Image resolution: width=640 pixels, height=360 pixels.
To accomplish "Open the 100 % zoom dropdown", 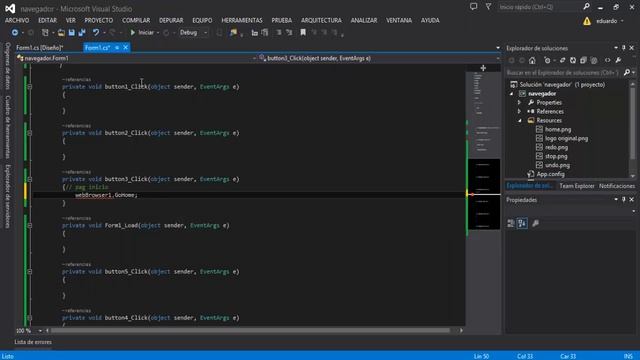I will 40,331.
